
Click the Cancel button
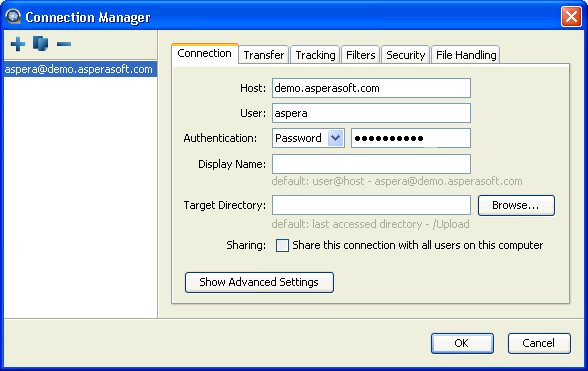tap(539, 343)
